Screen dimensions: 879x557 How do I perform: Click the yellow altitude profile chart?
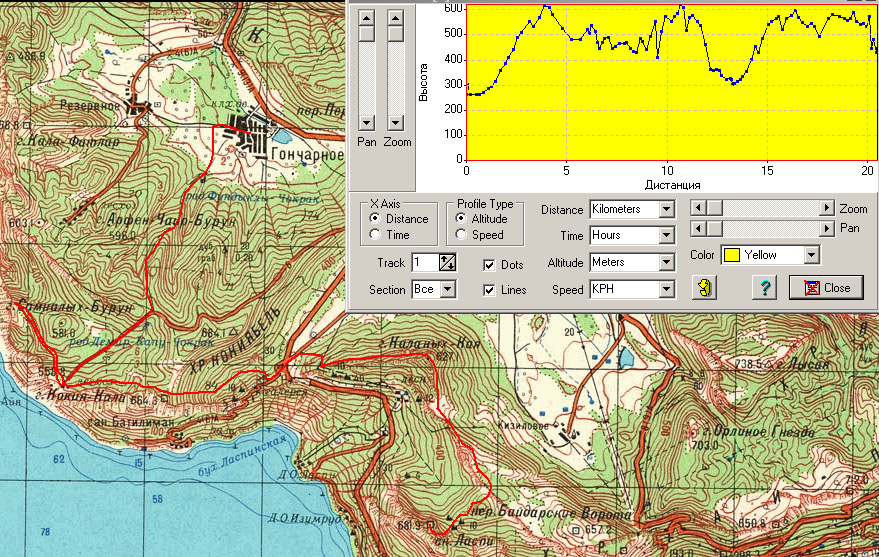672,82
